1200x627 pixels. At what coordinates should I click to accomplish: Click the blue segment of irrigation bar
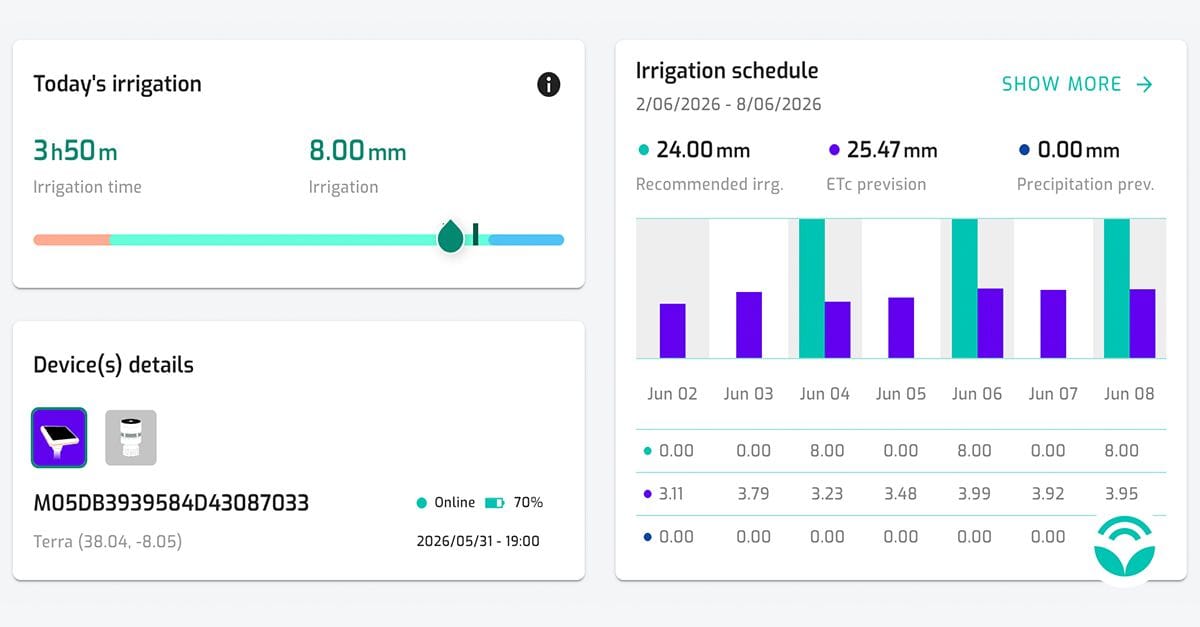click(x=526, y=240)
